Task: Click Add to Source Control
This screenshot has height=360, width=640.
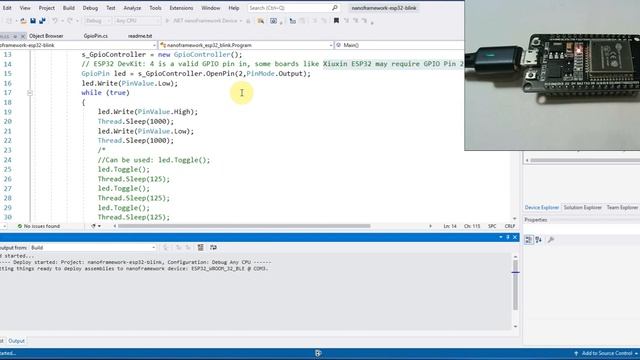Action: (x=606, y=353)
